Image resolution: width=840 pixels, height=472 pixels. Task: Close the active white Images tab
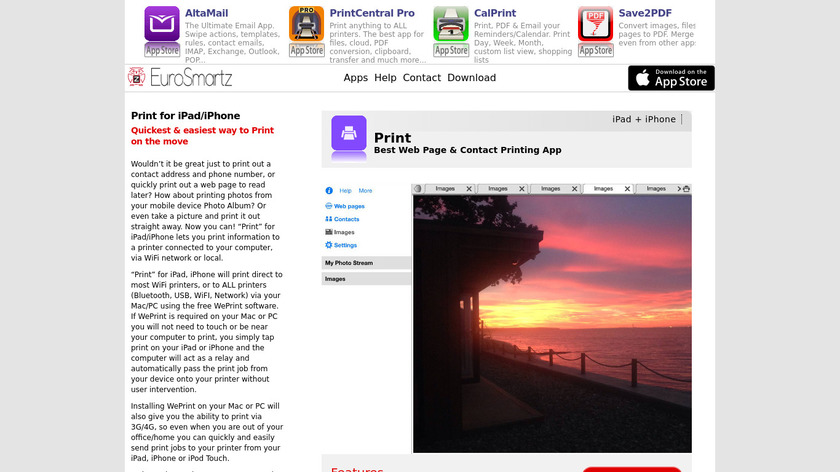pos(627,189)
